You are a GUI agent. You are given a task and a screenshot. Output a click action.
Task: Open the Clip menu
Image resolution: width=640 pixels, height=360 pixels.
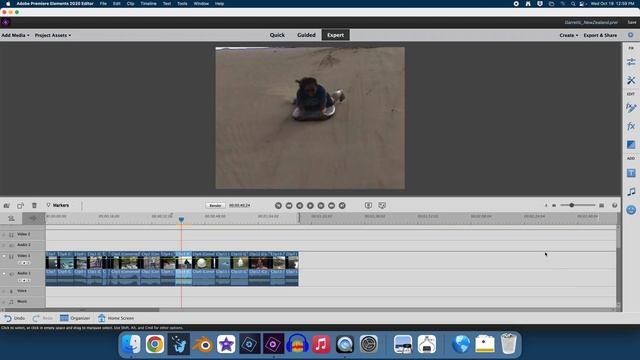tap(131, 3)
